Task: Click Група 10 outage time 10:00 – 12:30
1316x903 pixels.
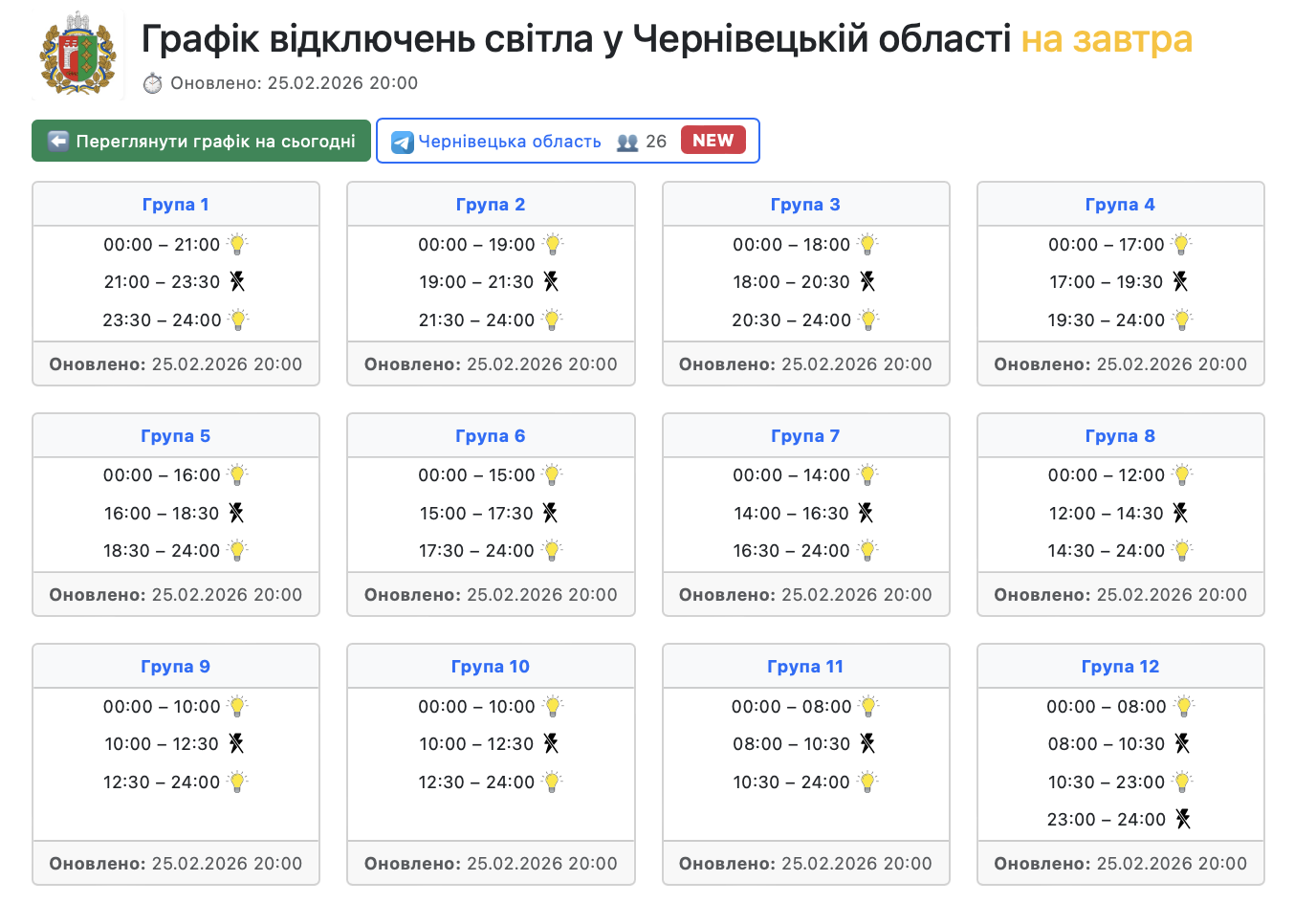Action: pyautogui.click(x=476, y=744)
